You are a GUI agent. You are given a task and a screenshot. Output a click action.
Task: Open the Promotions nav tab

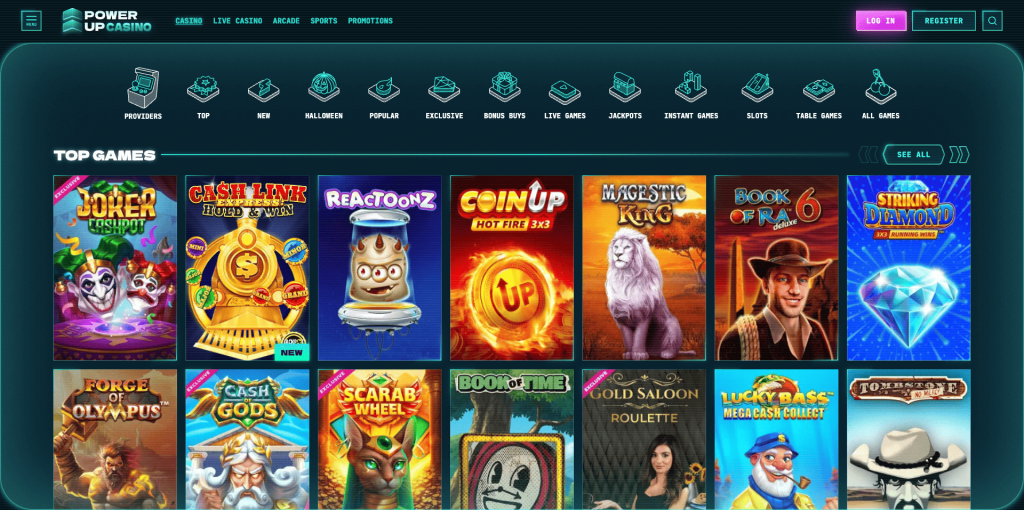(370, 21)
